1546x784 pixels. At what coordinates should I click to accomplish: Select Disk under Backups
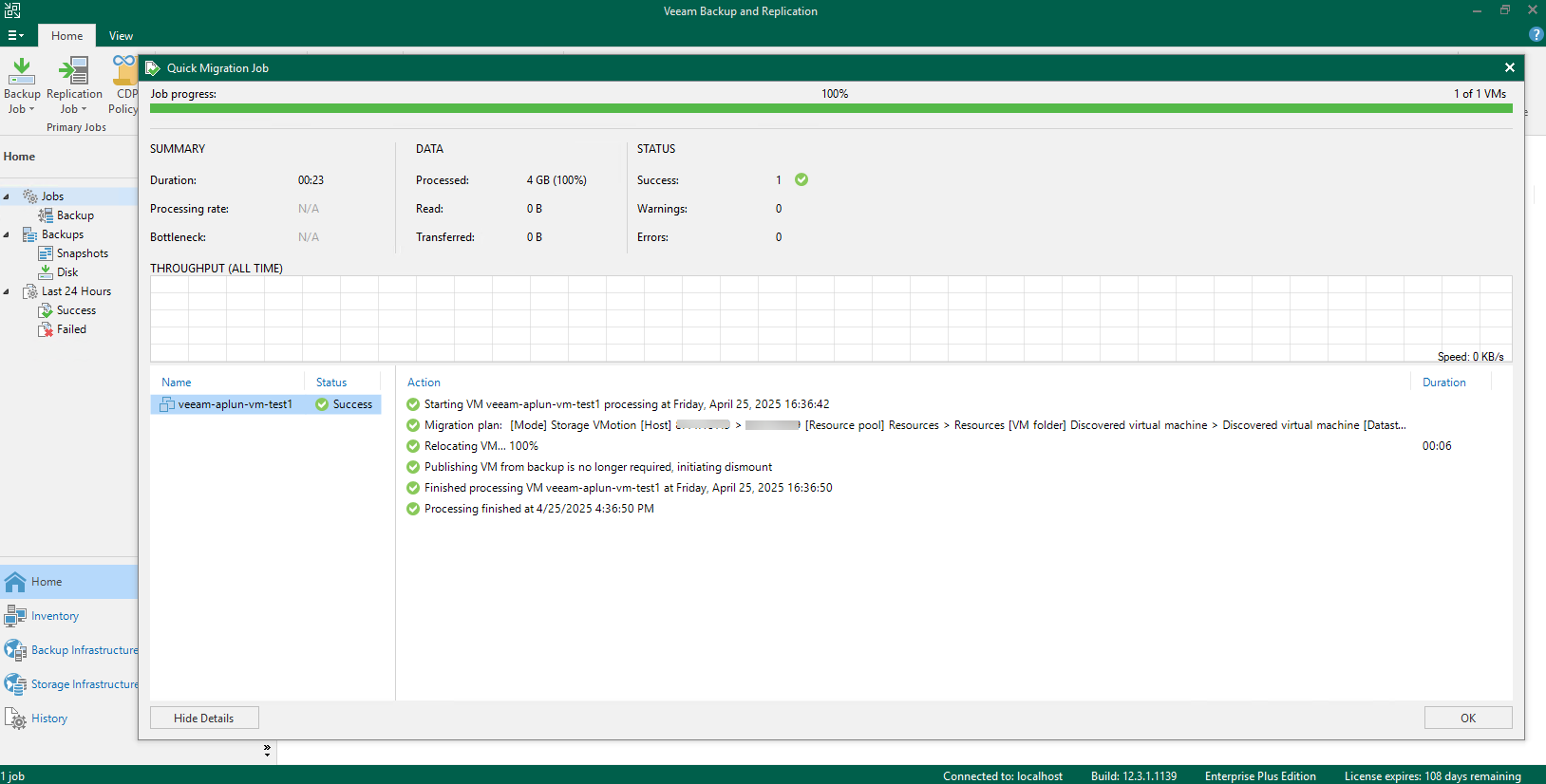pyautogui.click(x=67, y=272)
